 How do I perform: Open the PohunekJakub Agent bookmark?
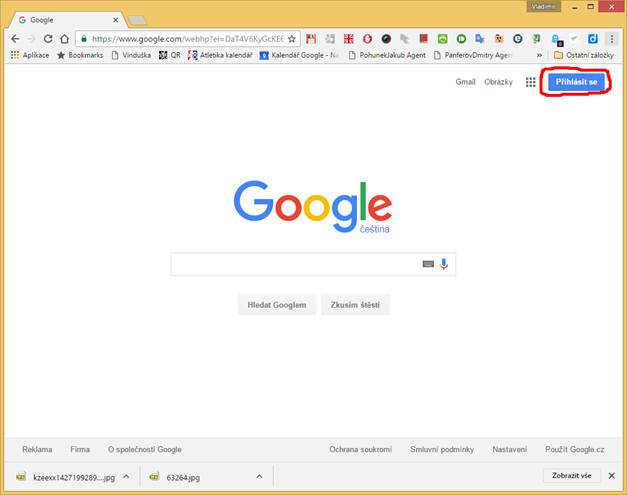pos(387,55)
